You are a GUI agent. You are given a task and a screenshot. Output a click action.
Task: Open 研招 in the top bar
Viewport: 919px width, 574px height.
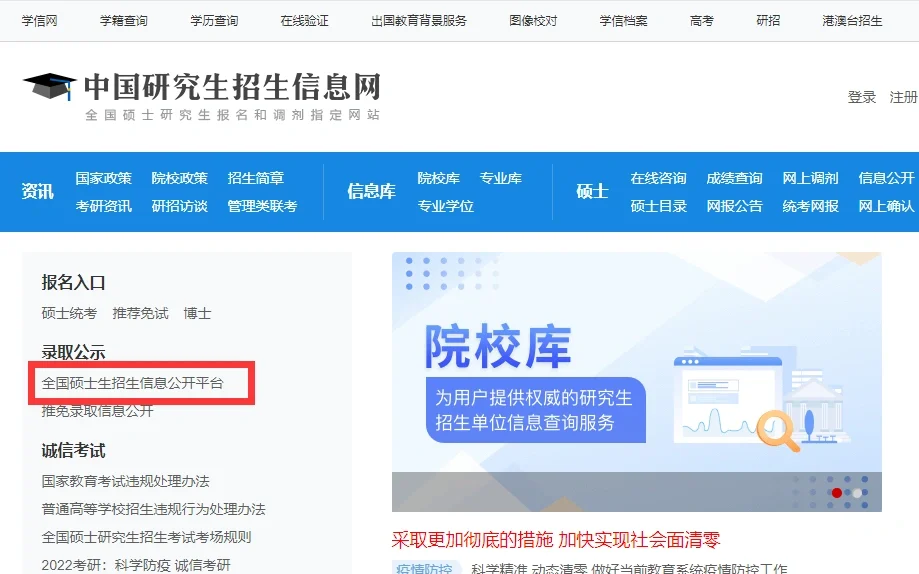(768, 21)
